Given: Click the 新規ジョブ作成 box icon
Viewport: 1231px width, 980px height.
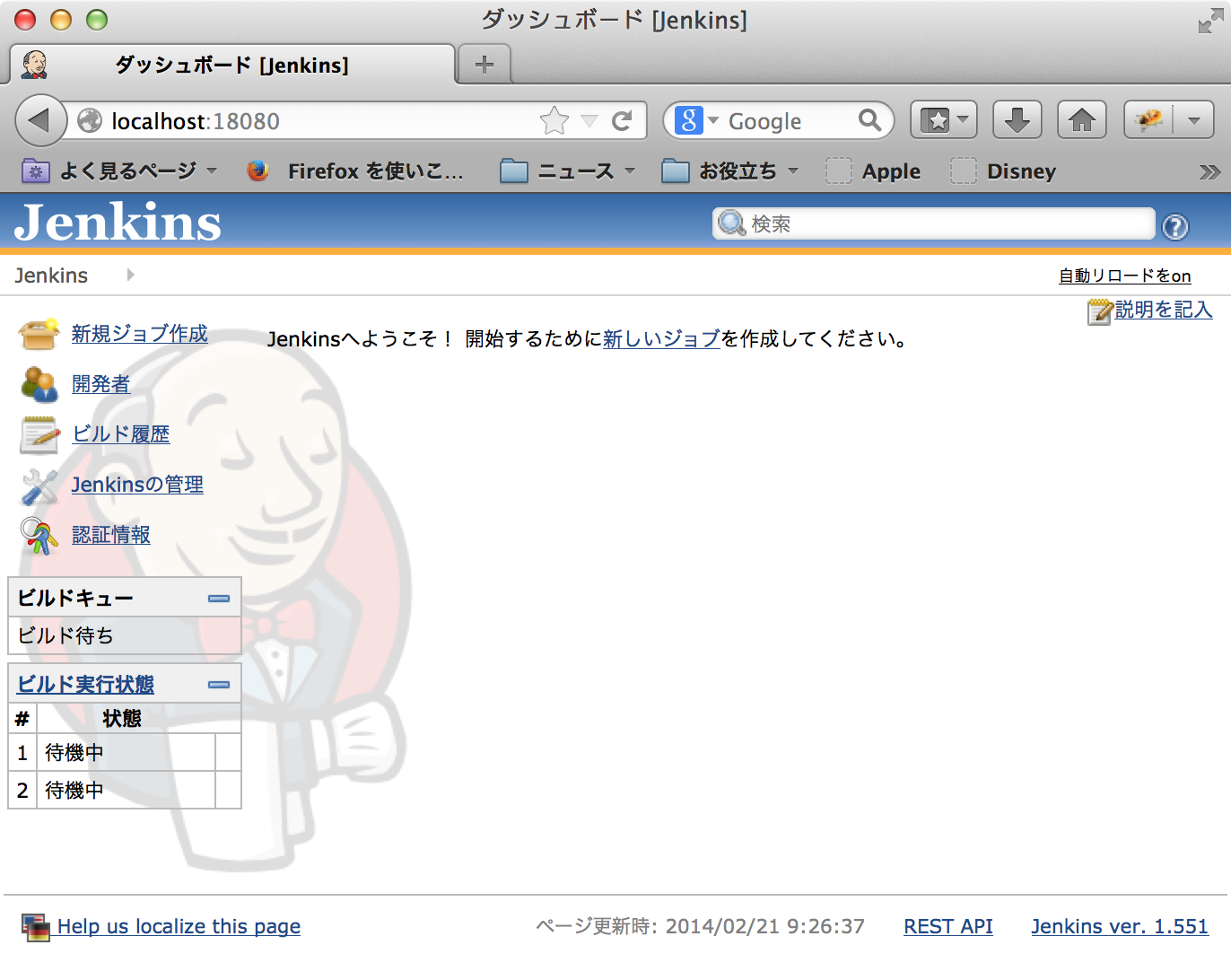Looking at the screenshot, I should click(x=39, y=335).
